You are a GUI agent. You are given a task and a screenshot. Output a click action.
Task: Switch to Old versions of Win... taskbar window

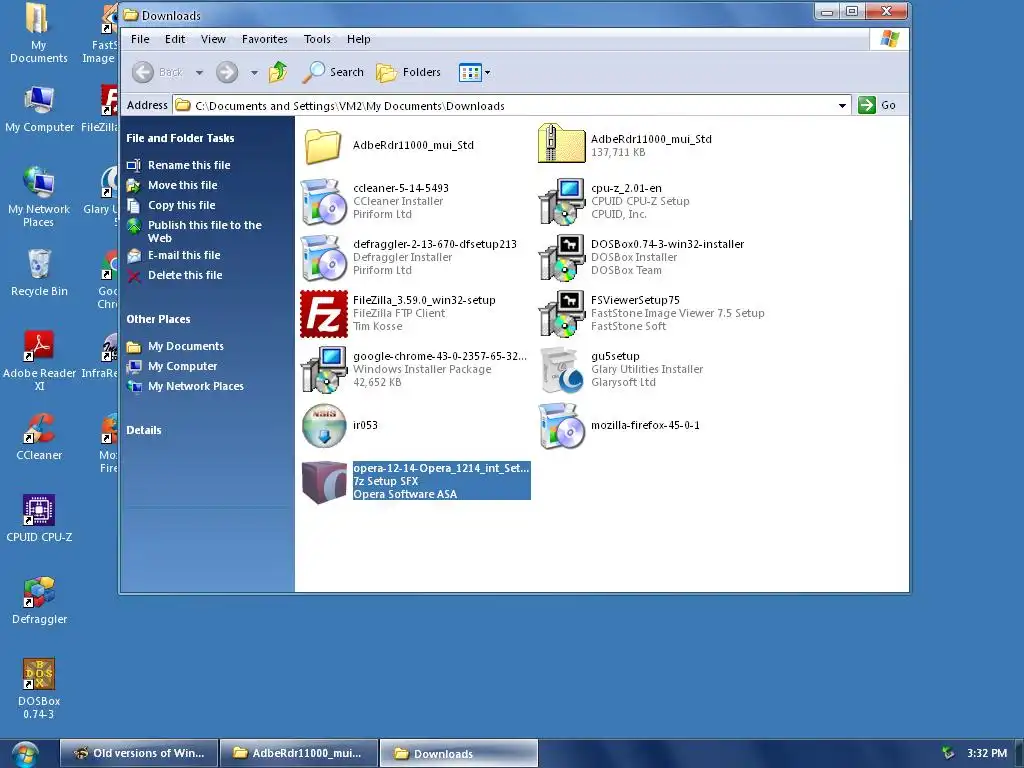(139, 753)
